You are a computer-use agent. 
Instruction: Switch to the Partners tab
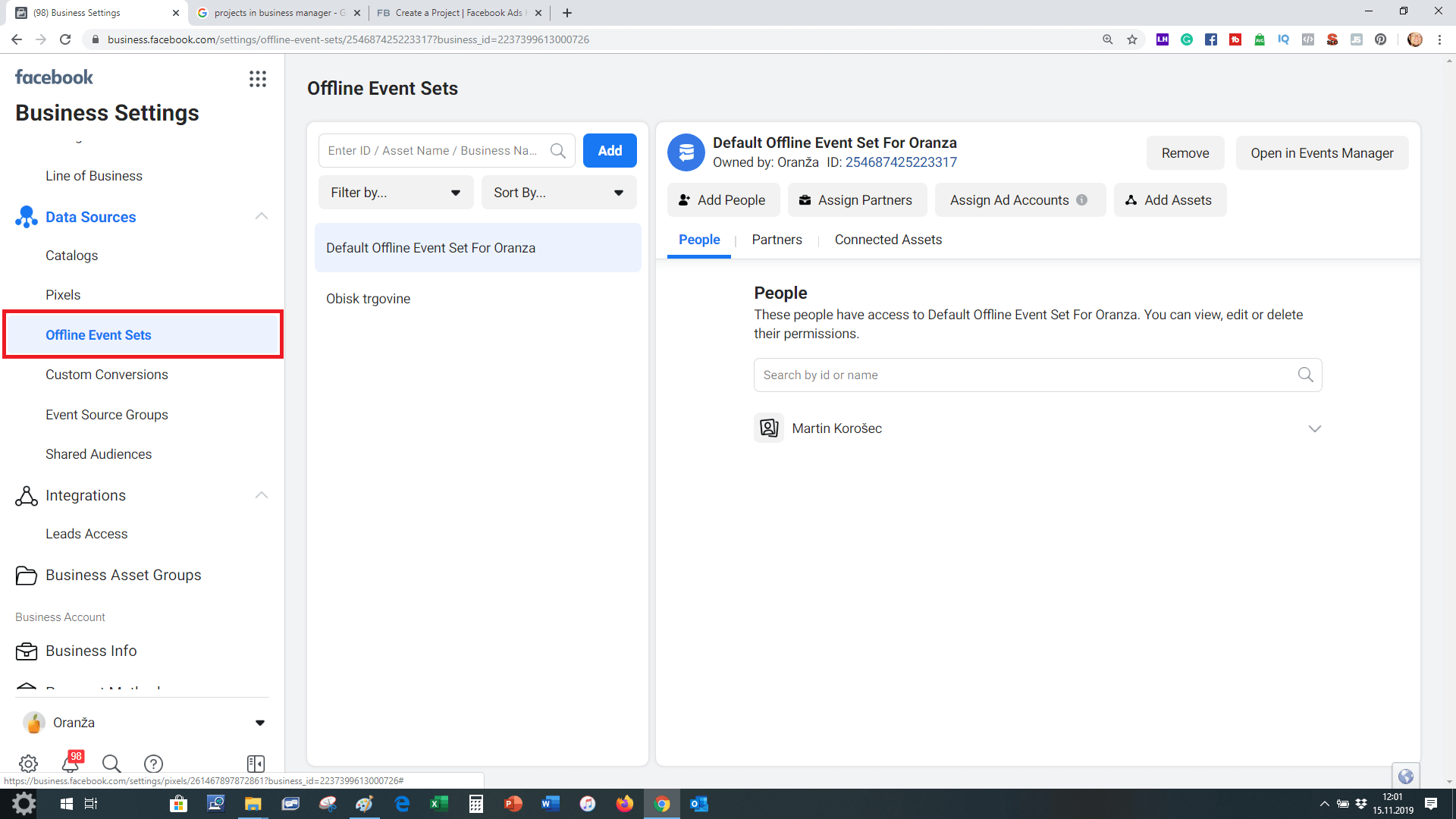click(x=777, y=240)
